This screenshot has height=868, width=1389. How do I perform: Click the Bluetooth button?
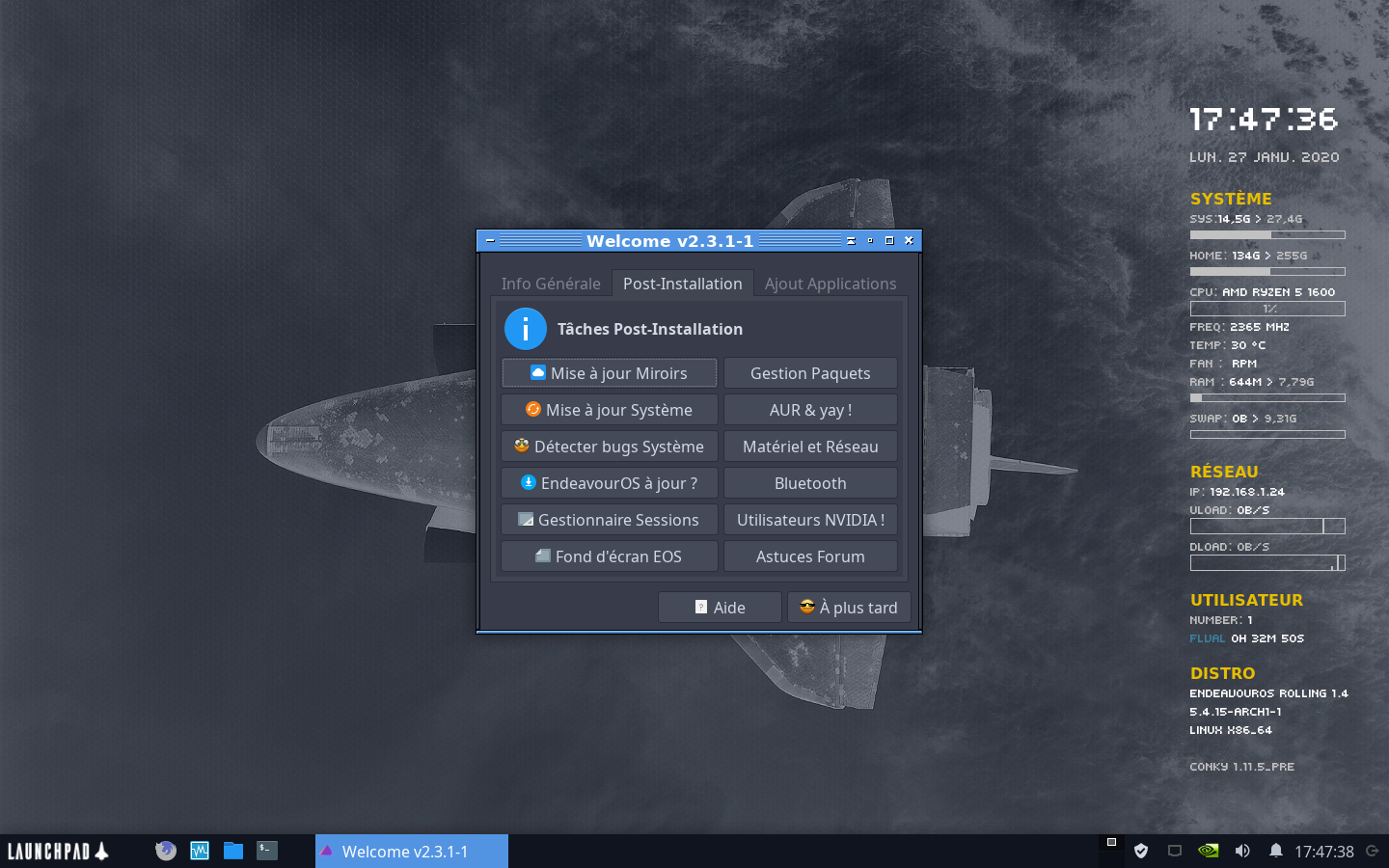click(810, 483)
